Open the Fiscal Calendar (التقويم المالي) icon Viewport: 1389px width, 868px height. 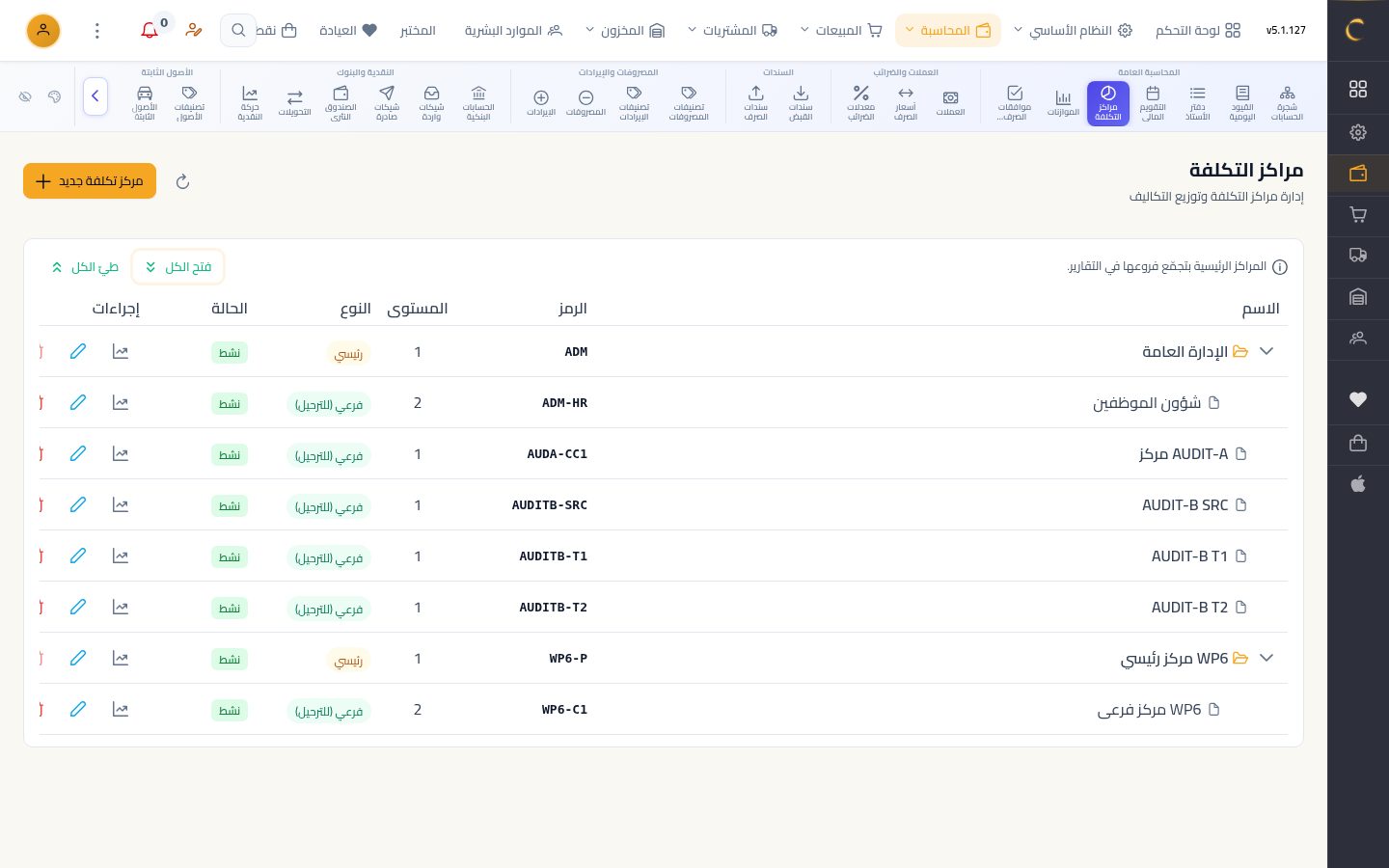(x=1153, y=103)
